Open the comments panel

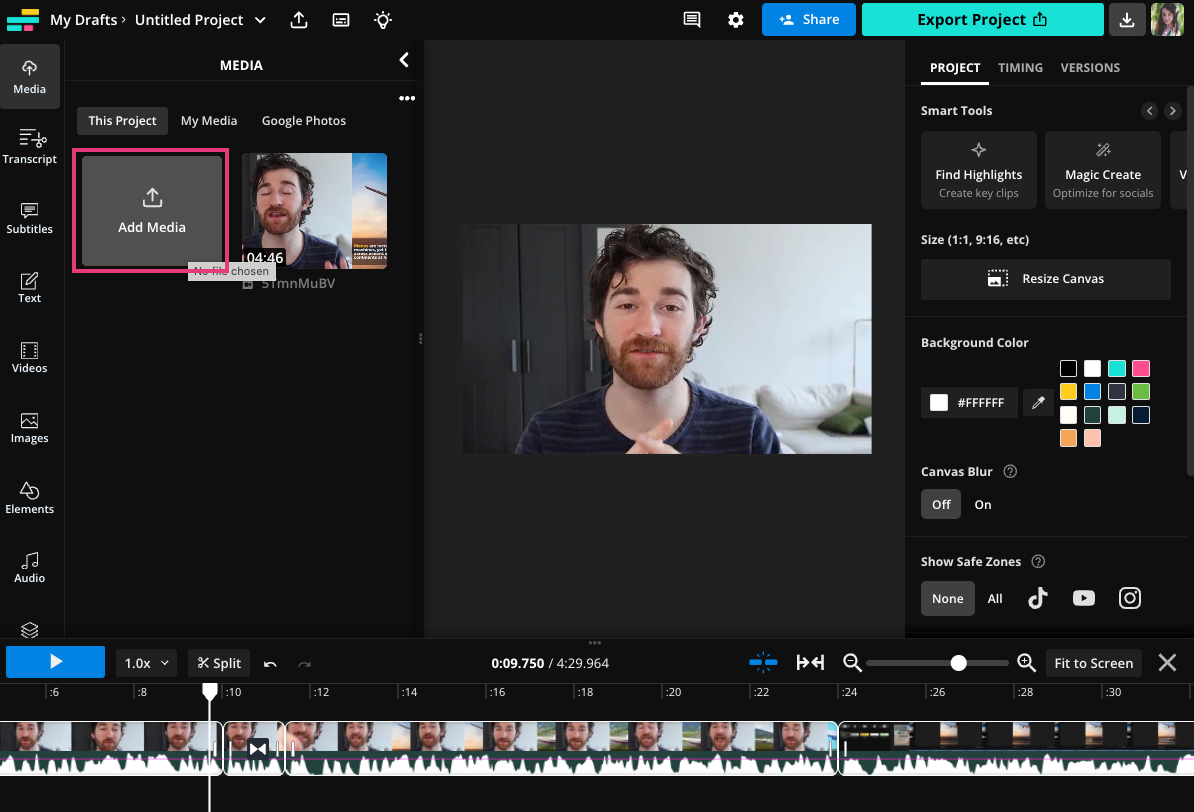(691, 19)
